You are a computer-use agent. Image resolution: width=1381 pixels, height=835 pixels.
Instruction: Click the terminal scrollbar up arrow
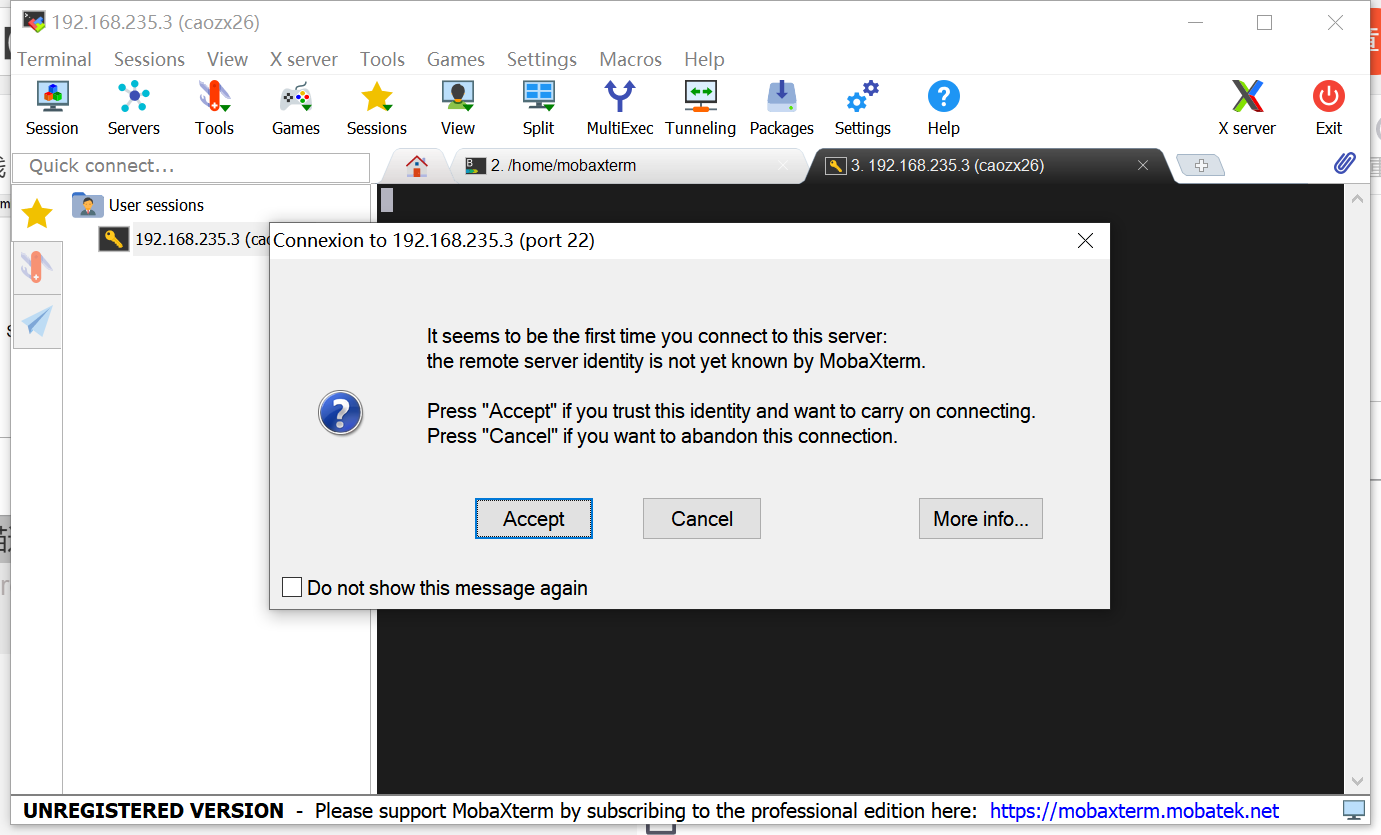point(1357,199)
